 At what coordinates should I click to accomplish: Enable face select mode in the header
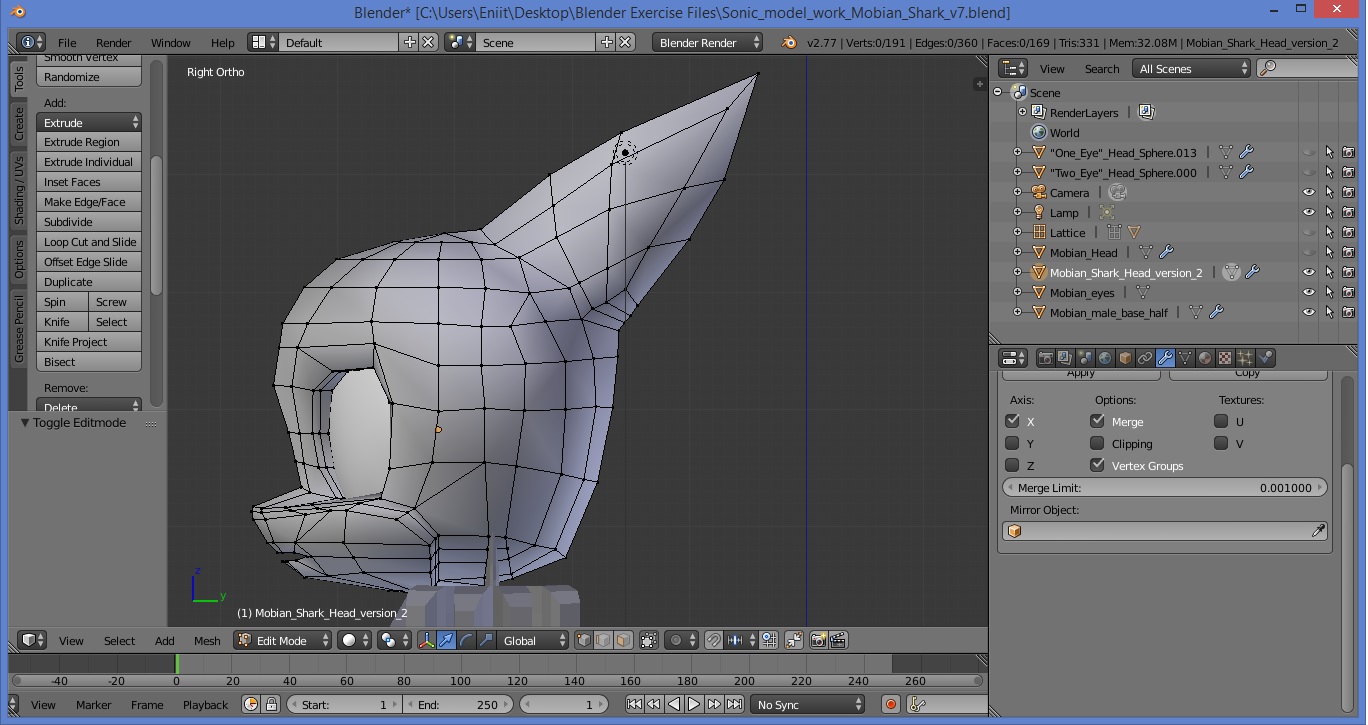point(622,640)
